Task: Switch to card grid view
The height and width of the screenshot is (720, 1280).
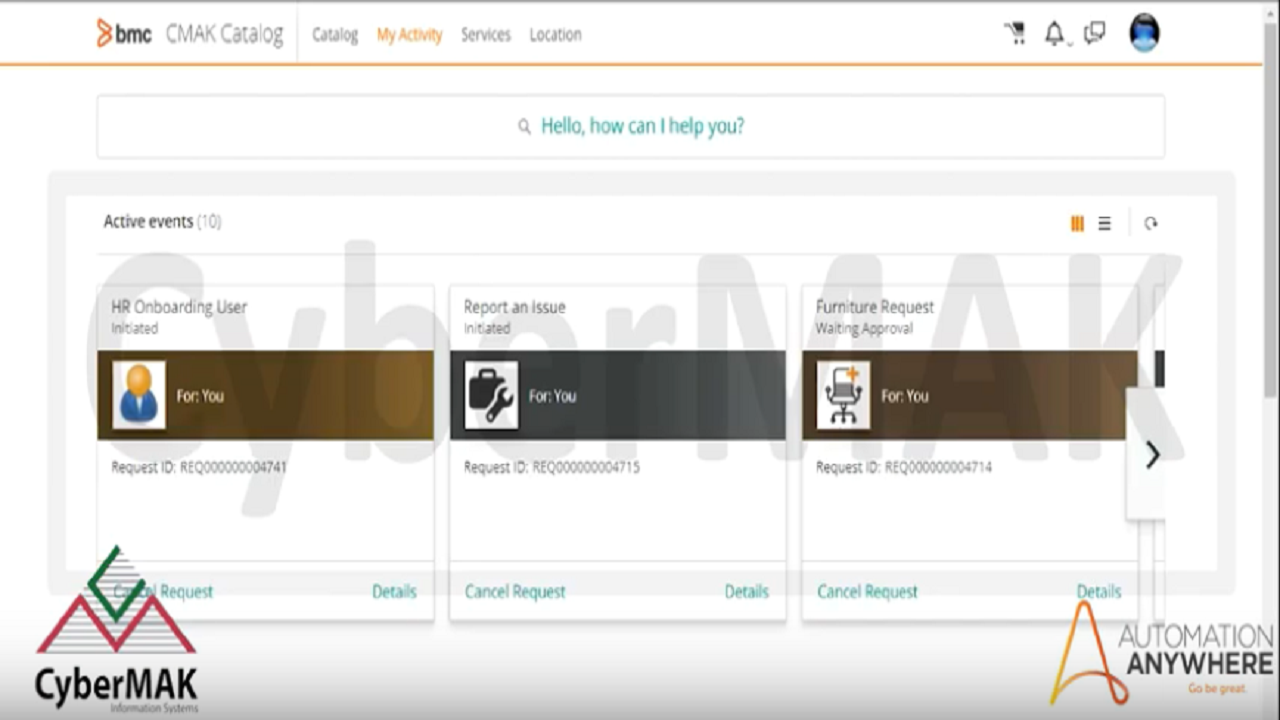Action: coord(1077,224)
